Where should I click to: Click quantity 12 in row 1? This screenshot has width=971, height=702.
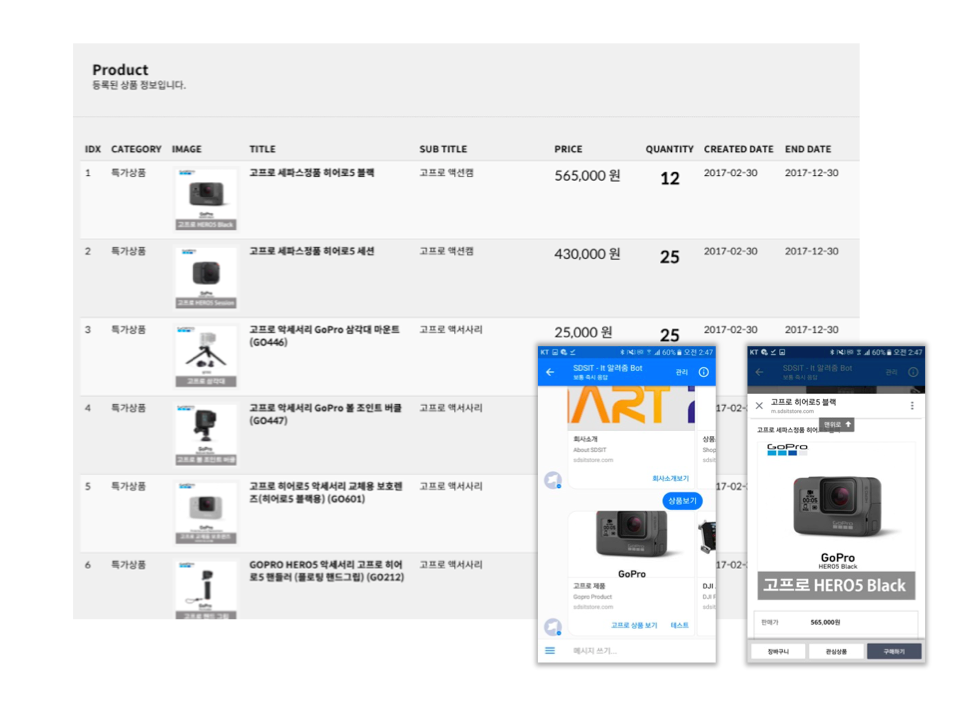[x=669, y=178]
